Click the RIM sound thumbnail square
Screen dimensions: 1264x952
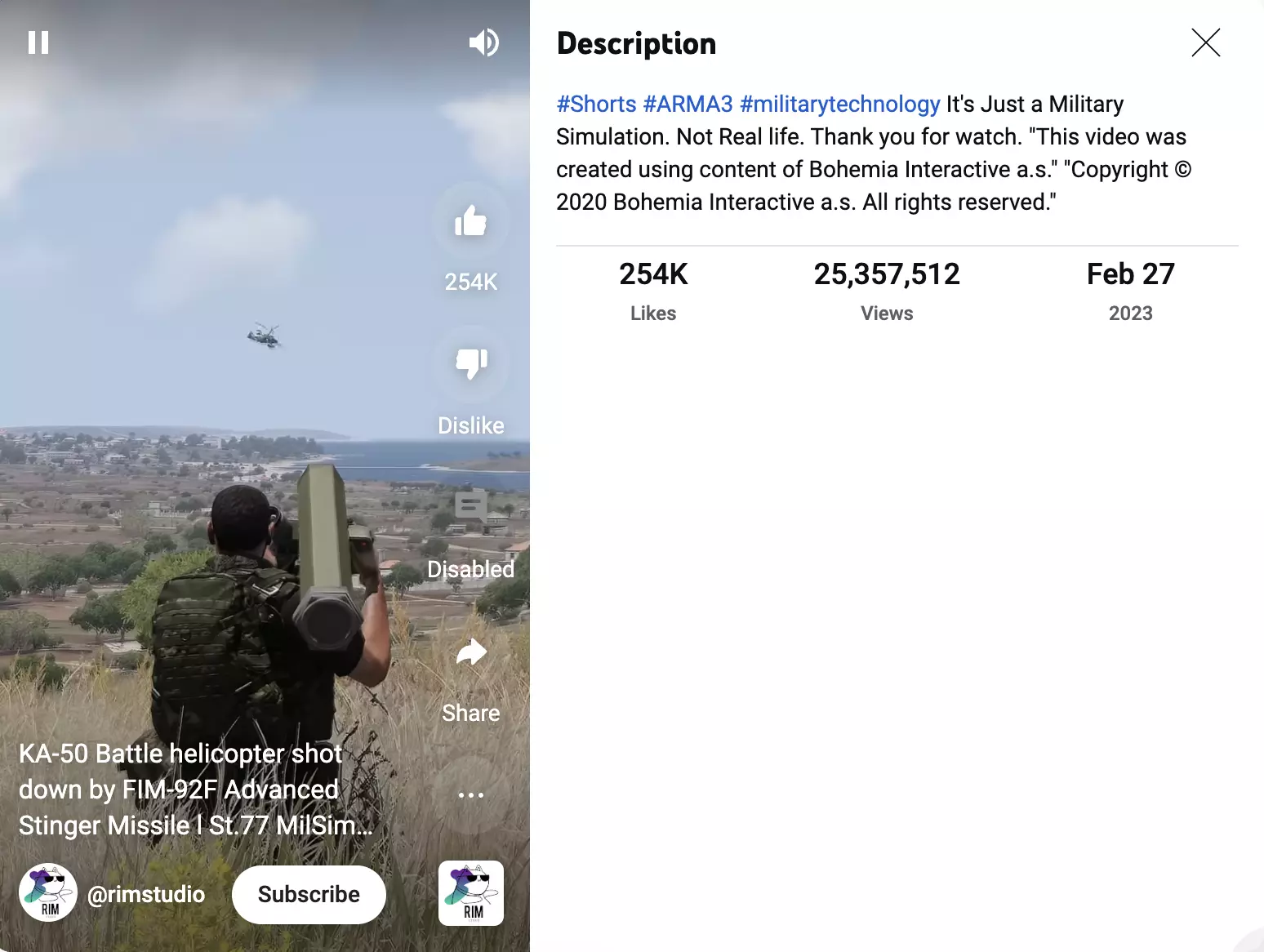(x=471, y=893)
